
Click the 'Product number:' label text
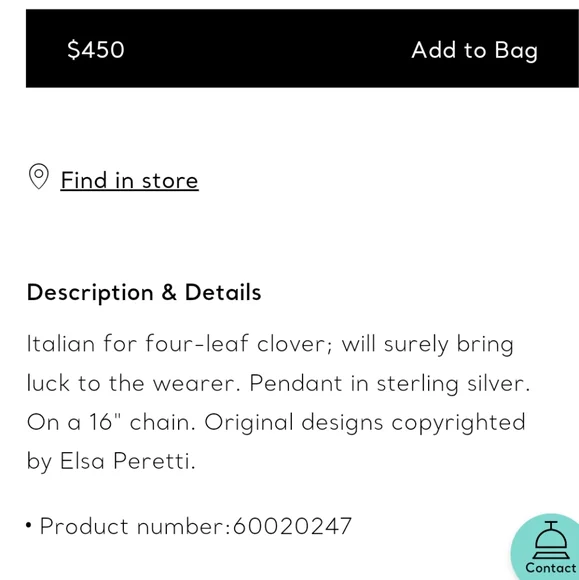pyautogui.click(x=135, y=526)
